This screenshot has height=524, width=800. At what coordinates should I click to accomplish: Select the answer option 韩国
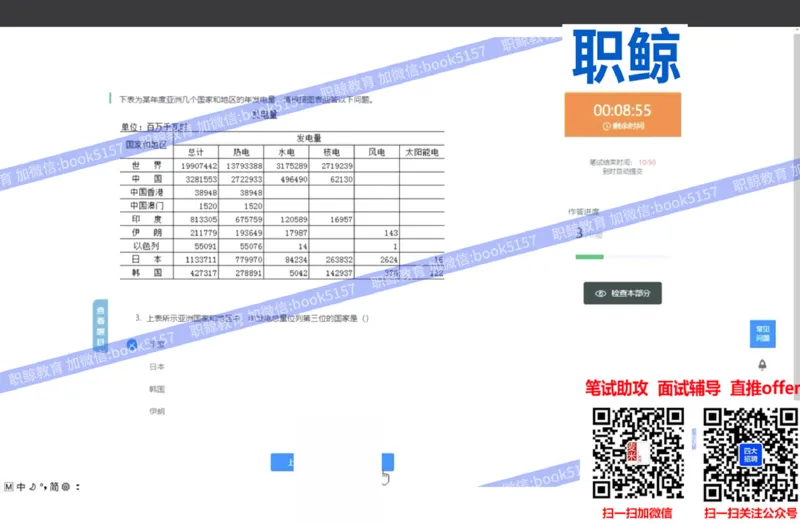(157, 389)
